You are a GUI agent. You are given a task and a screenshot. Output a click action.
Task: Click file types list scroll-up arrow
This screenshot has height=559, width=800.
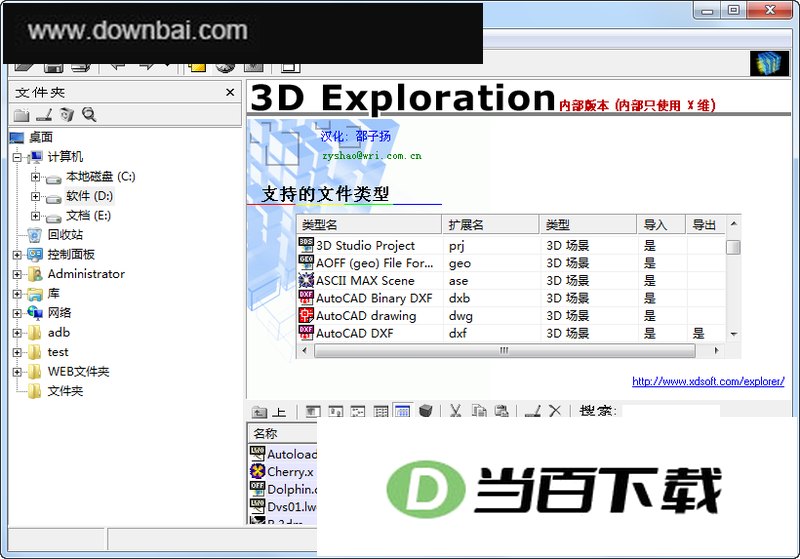click(x=733, y=224)
